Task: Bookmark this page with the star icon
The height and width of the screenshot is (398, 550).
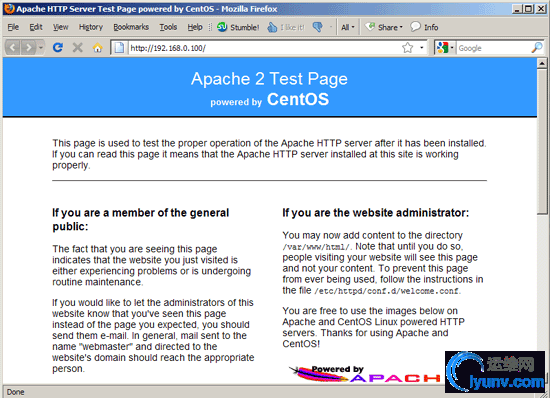Action: tap(407, 47)
